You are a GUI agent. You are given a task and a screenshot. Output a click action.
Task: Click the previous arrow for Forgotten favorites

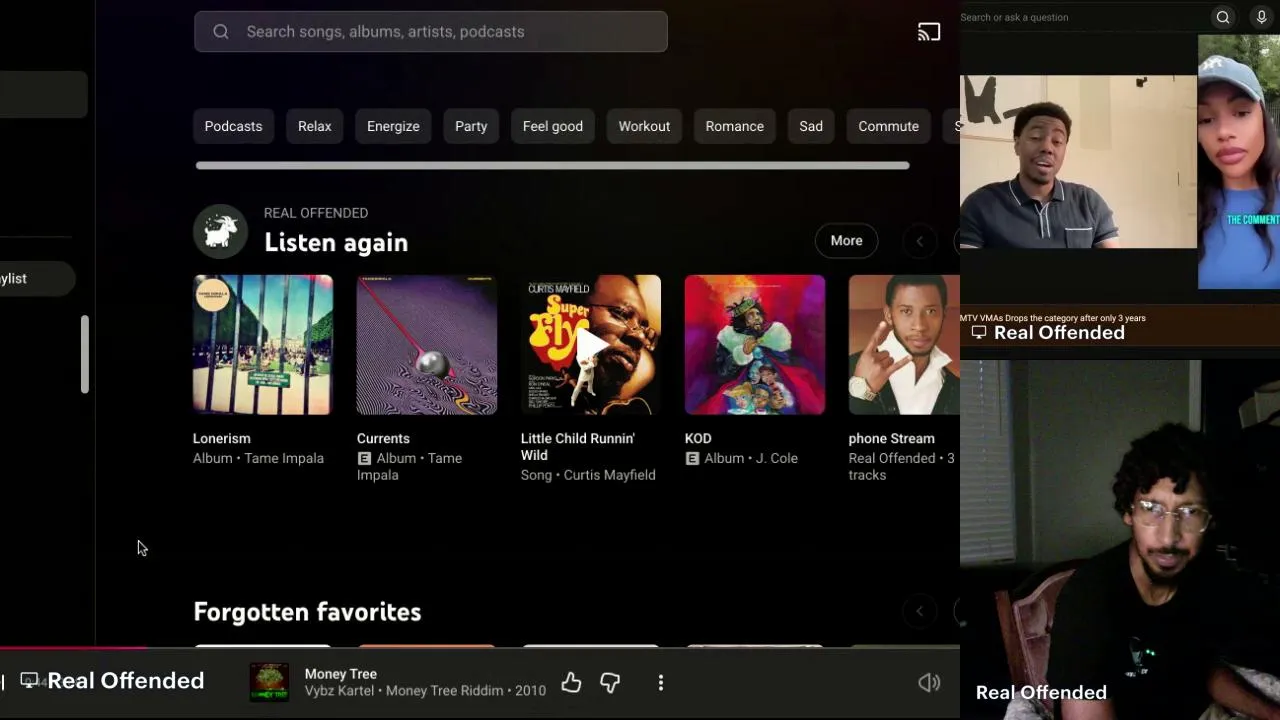919,611
